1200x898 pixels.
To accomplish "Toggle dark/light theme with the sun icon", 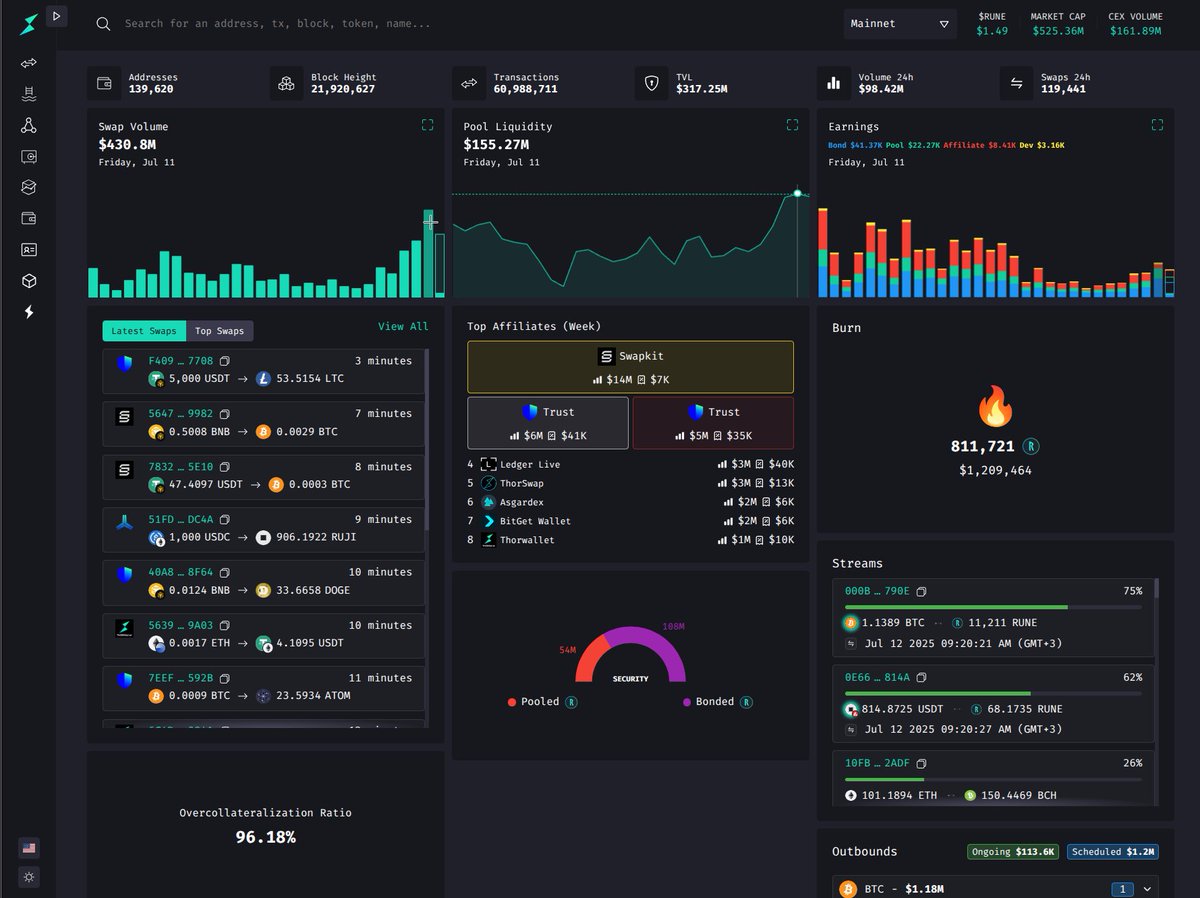I will point(28,877).
